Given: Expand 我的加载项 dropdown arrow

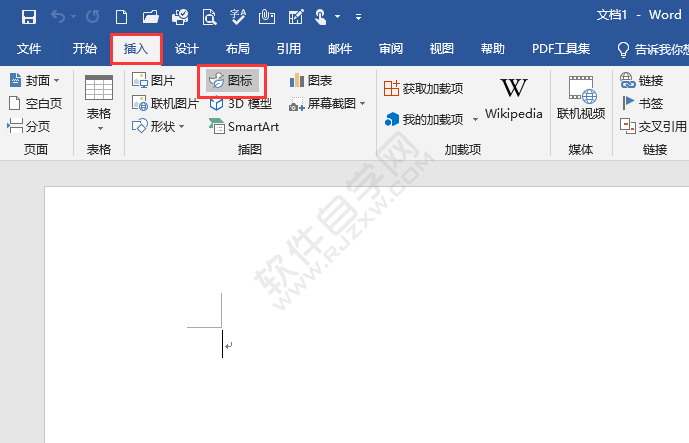Looking at the screenshot, I should click(475, 120).
